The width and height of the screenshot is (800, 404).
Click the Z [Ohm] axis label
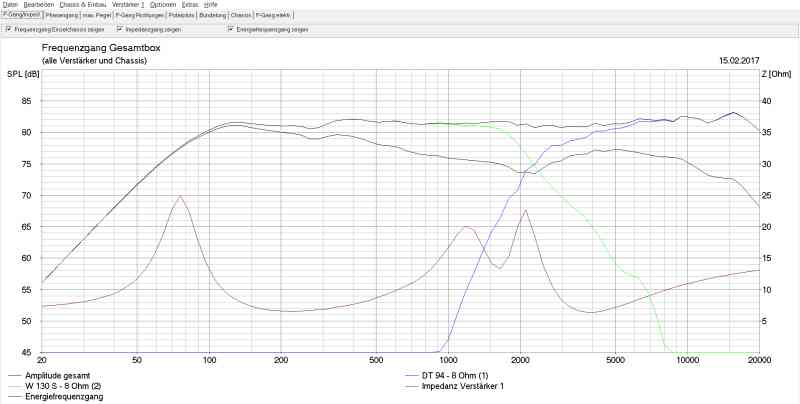click(x=776, y=74)
